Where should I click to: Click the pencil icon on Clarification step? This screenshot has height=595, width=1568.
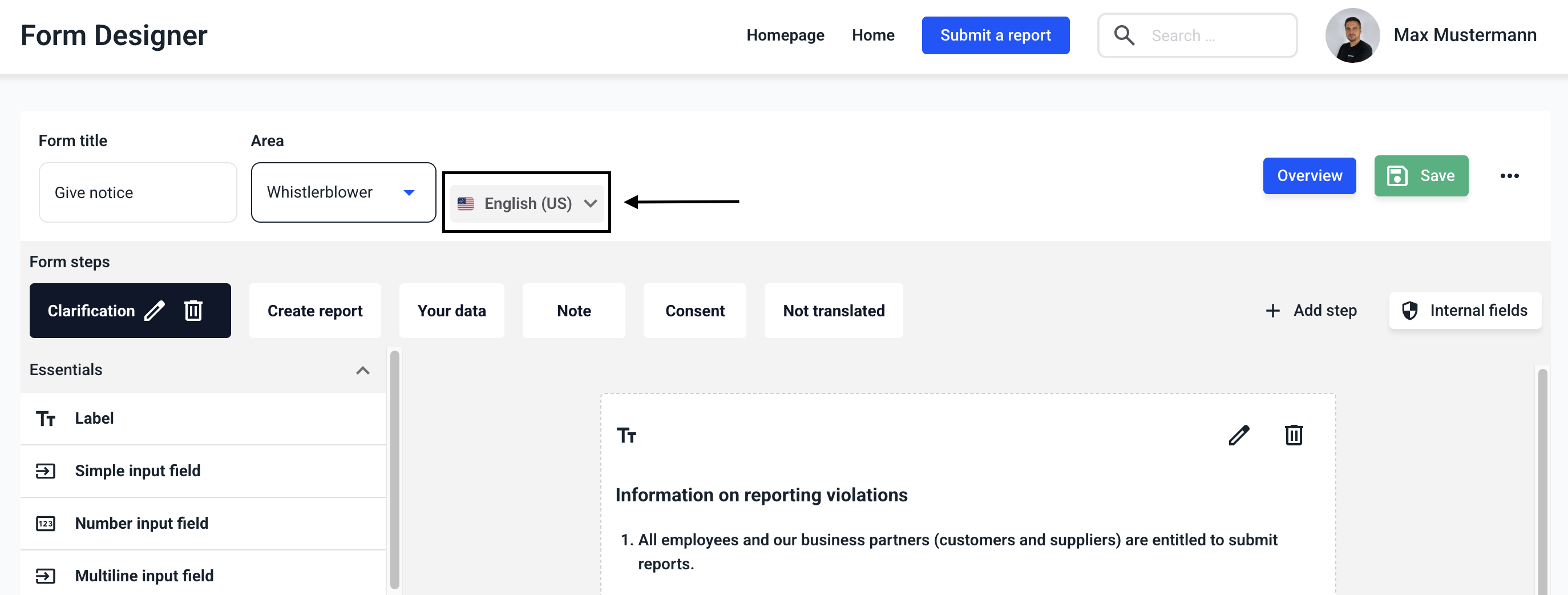pos(155,311)
